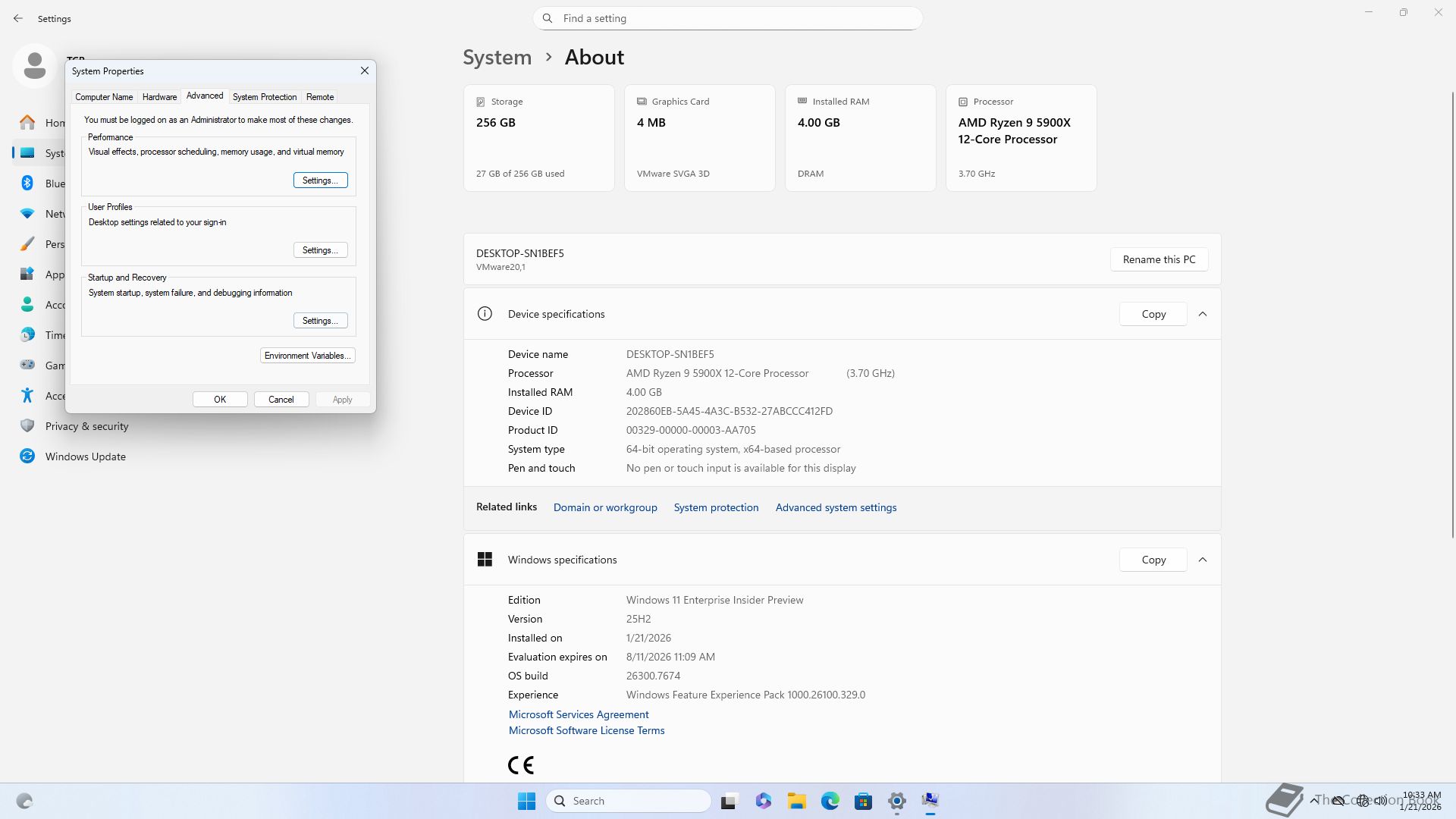Image resolution: width=1456 pixels, height=819 pixels.
Task: Click the Accessibility person icon in the sidebar
Action: [27, 395]
